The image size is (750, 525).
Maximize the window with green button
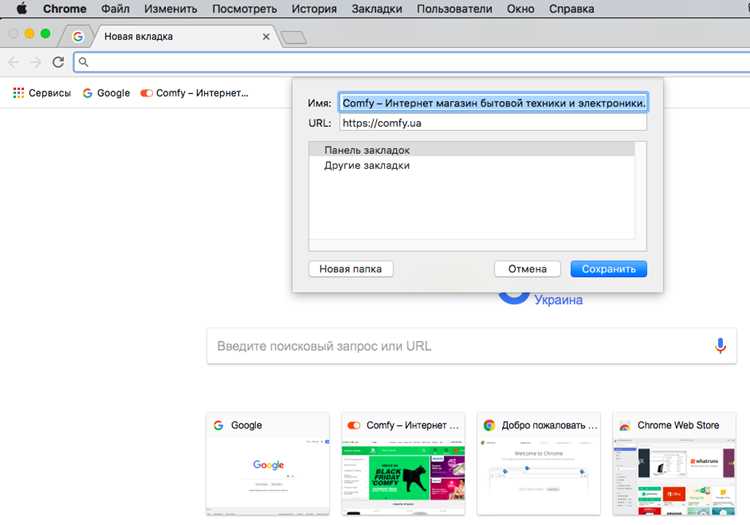(x=45, y=33)
